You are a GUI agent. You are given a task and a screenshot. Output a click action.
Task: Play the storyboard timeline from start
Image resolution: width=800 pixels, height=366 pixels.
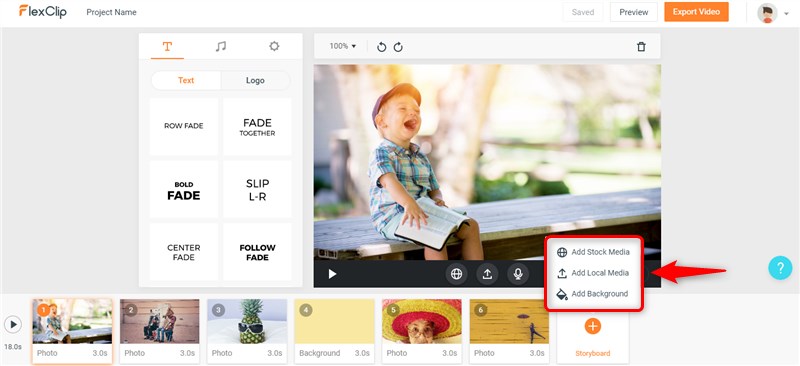coord(13,324)
